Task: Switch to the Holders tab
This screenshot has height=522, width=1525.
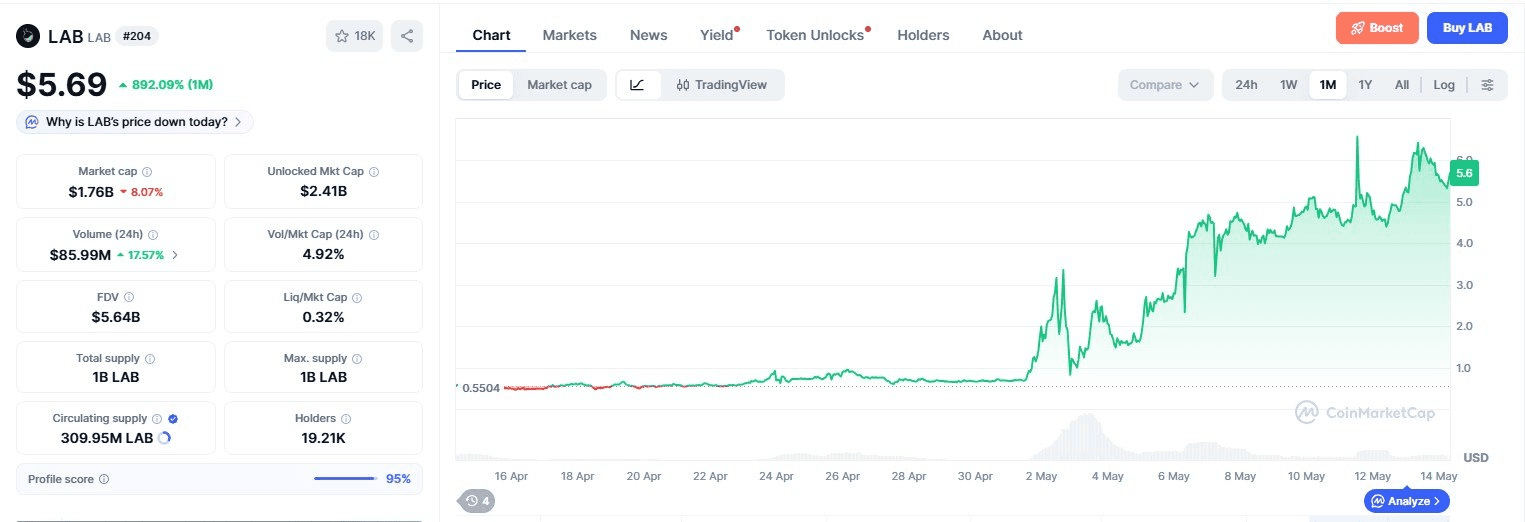Action: coord(923,35)
